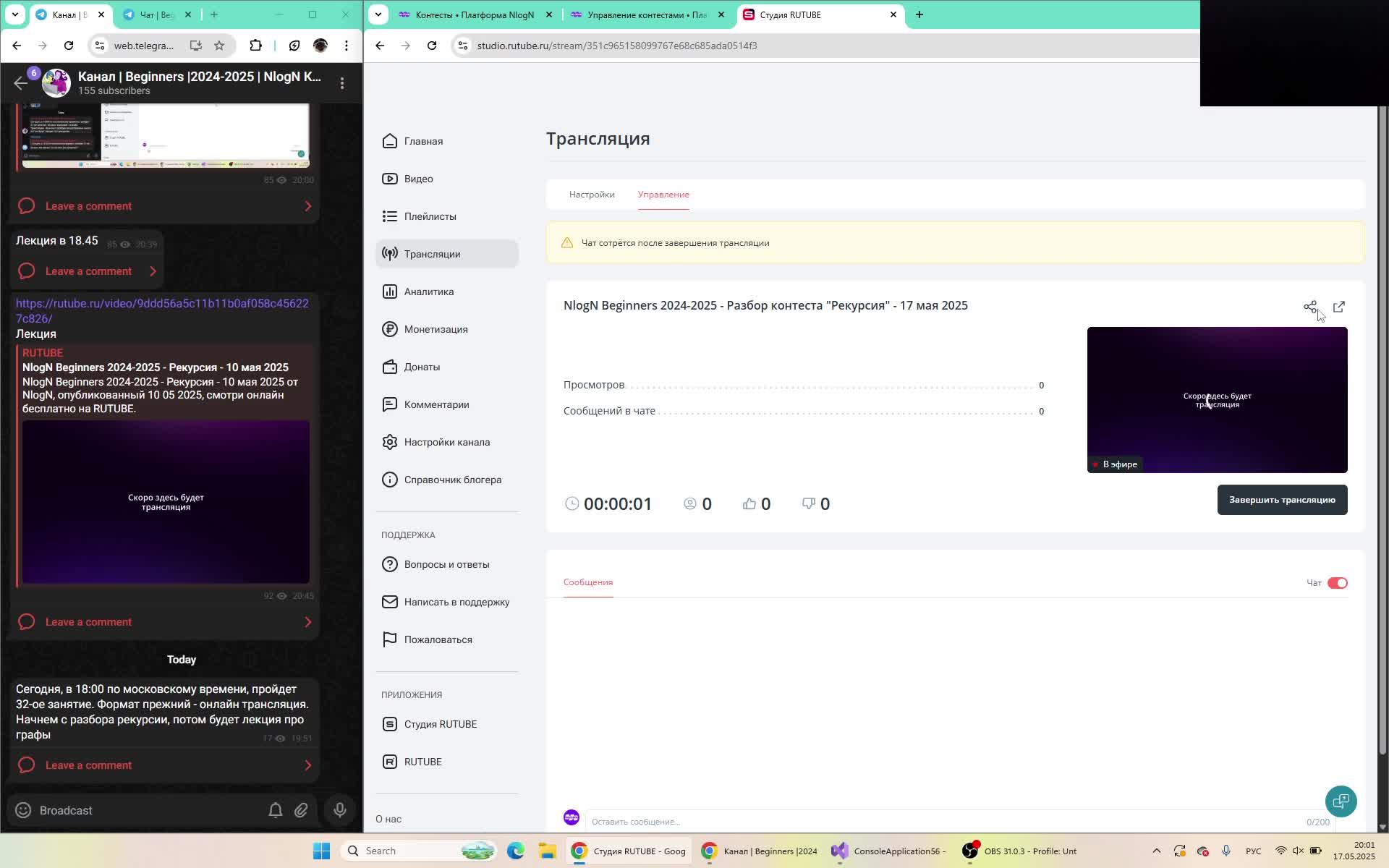1389x868 pixels.
Task: Open the Telegram channel header avatar
Action: [x=56, y=83]
